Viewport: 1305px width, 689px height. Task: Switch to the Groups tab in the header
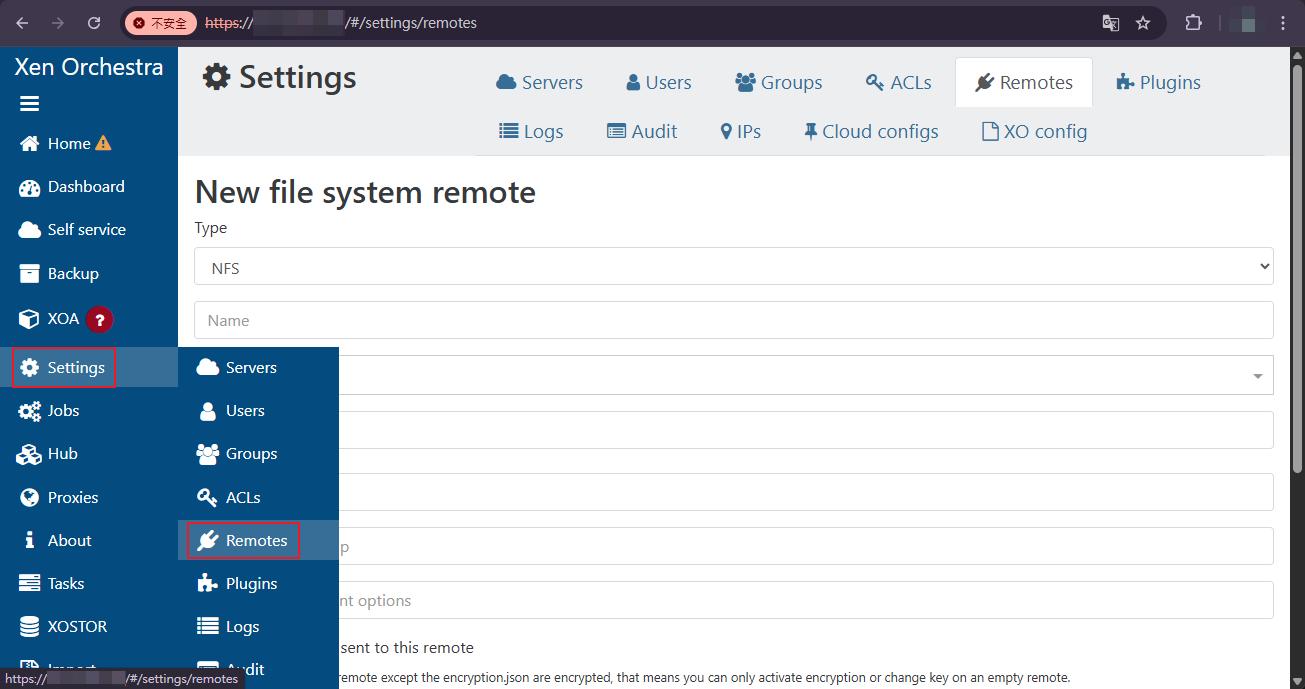778,82
